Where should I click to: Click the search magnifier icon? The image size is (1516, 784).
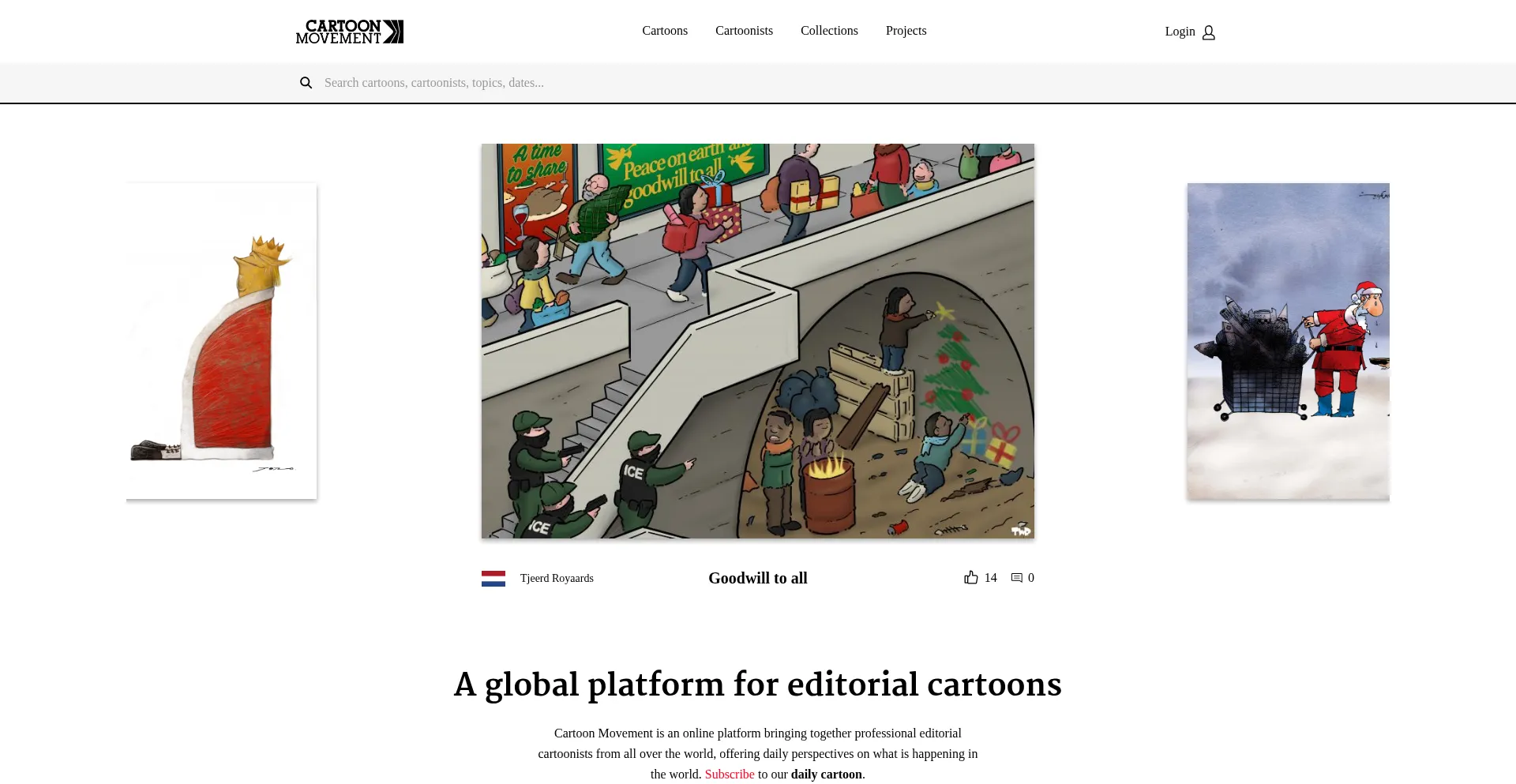(306, 82)
